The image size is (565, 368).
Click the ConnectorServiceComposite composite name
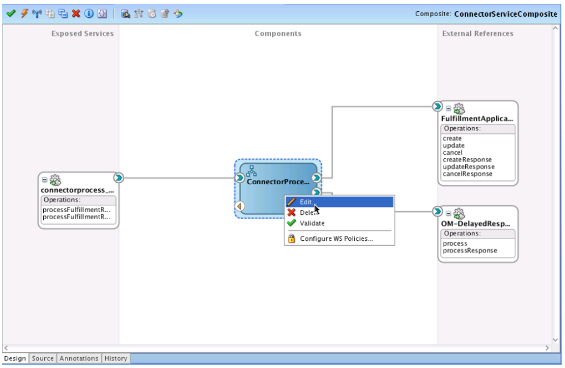click(x=506, y=14)
